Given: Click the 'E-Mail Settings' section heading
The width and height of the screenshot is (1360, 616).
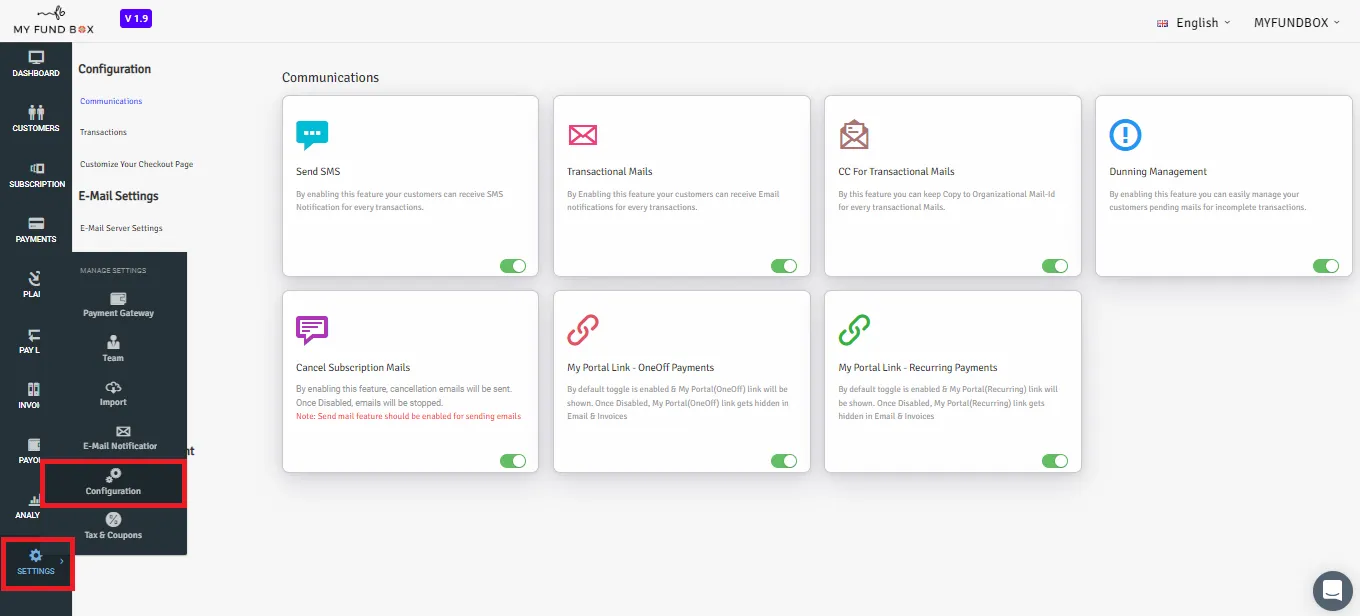Looking at the screenshot, I should click(118, 196).
